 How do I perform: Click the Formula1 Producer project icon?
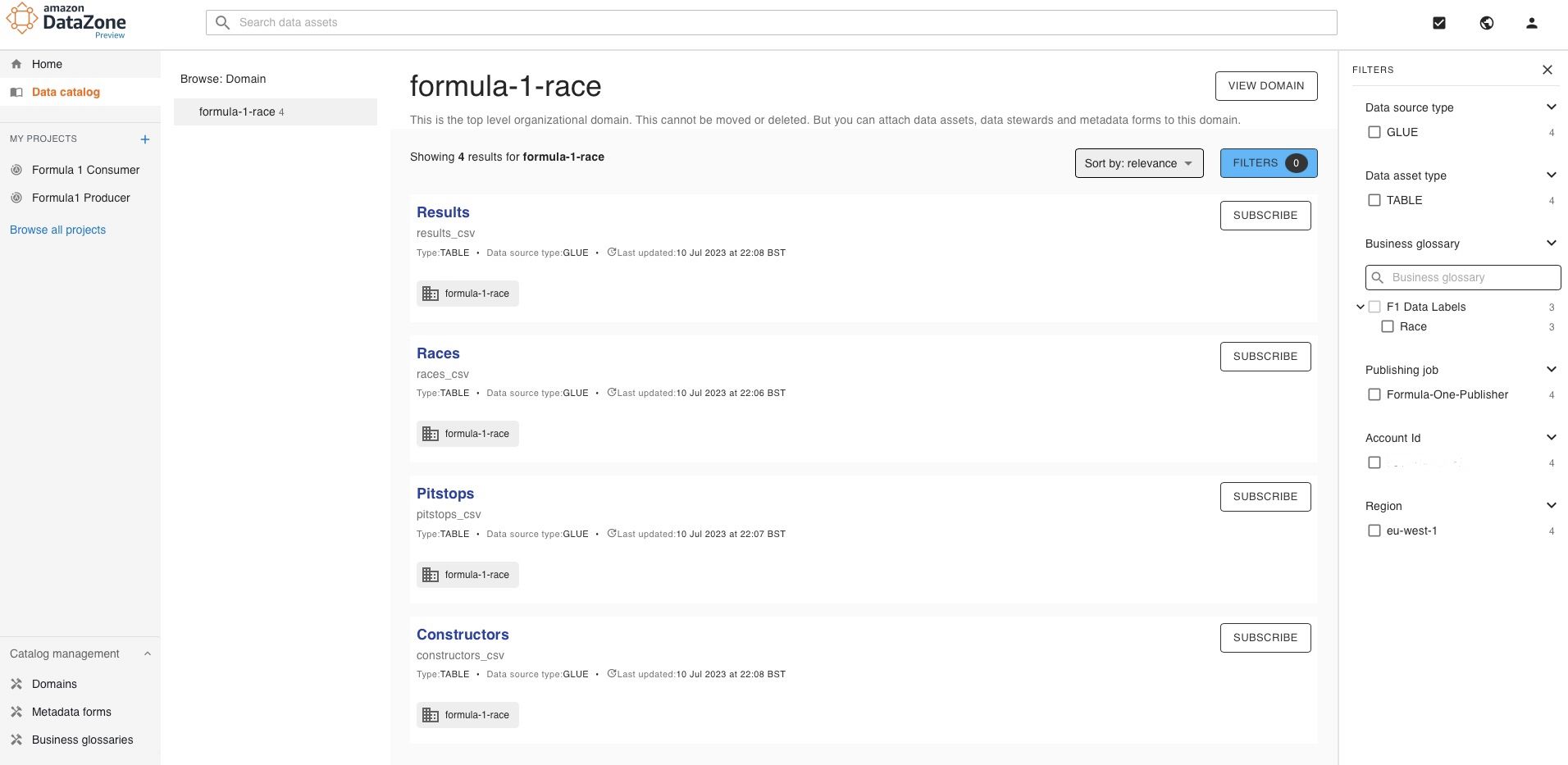pos(16,198)
